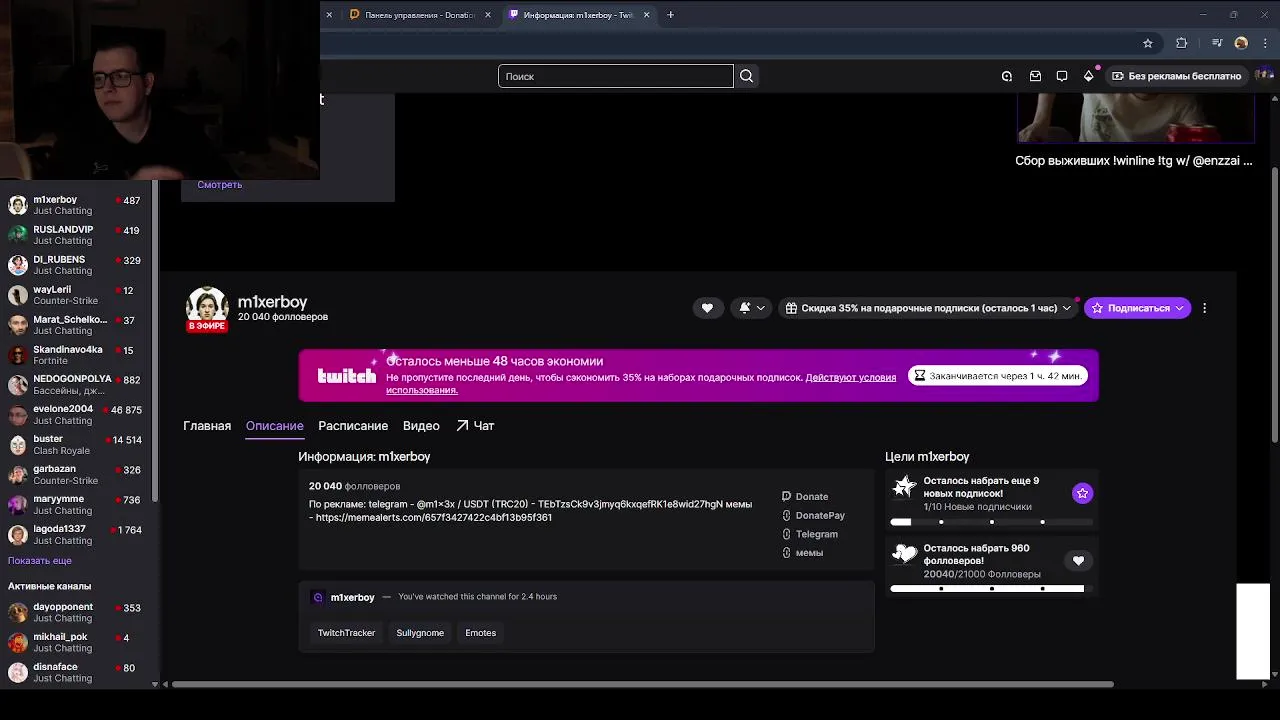Screen dimensions: 1280x720
Task: Open evelone2004 sidebar channel
Action: click(76, 414)
